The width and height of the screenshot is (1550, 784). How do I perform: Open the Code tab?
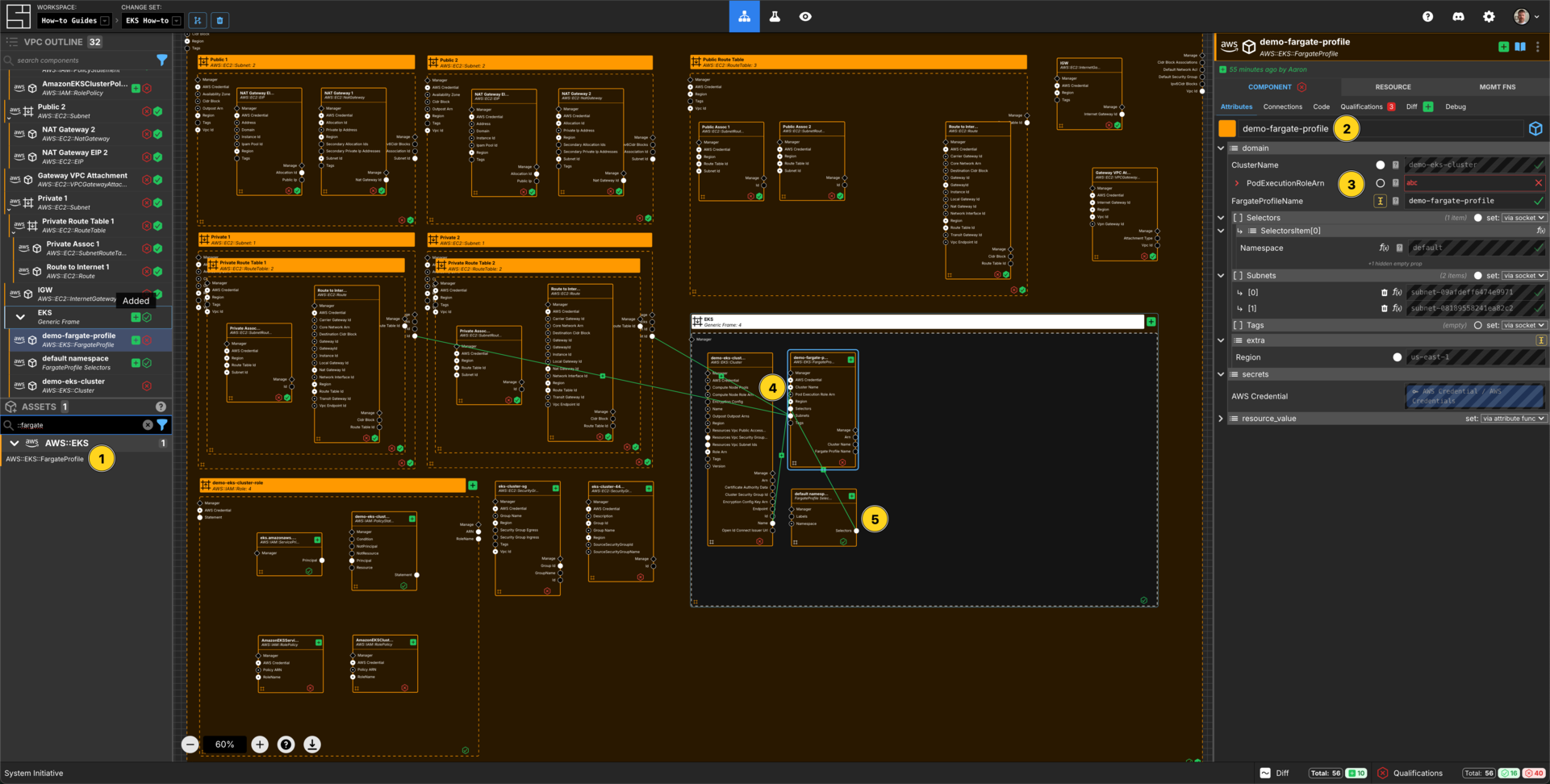(x=1321, y=106)
